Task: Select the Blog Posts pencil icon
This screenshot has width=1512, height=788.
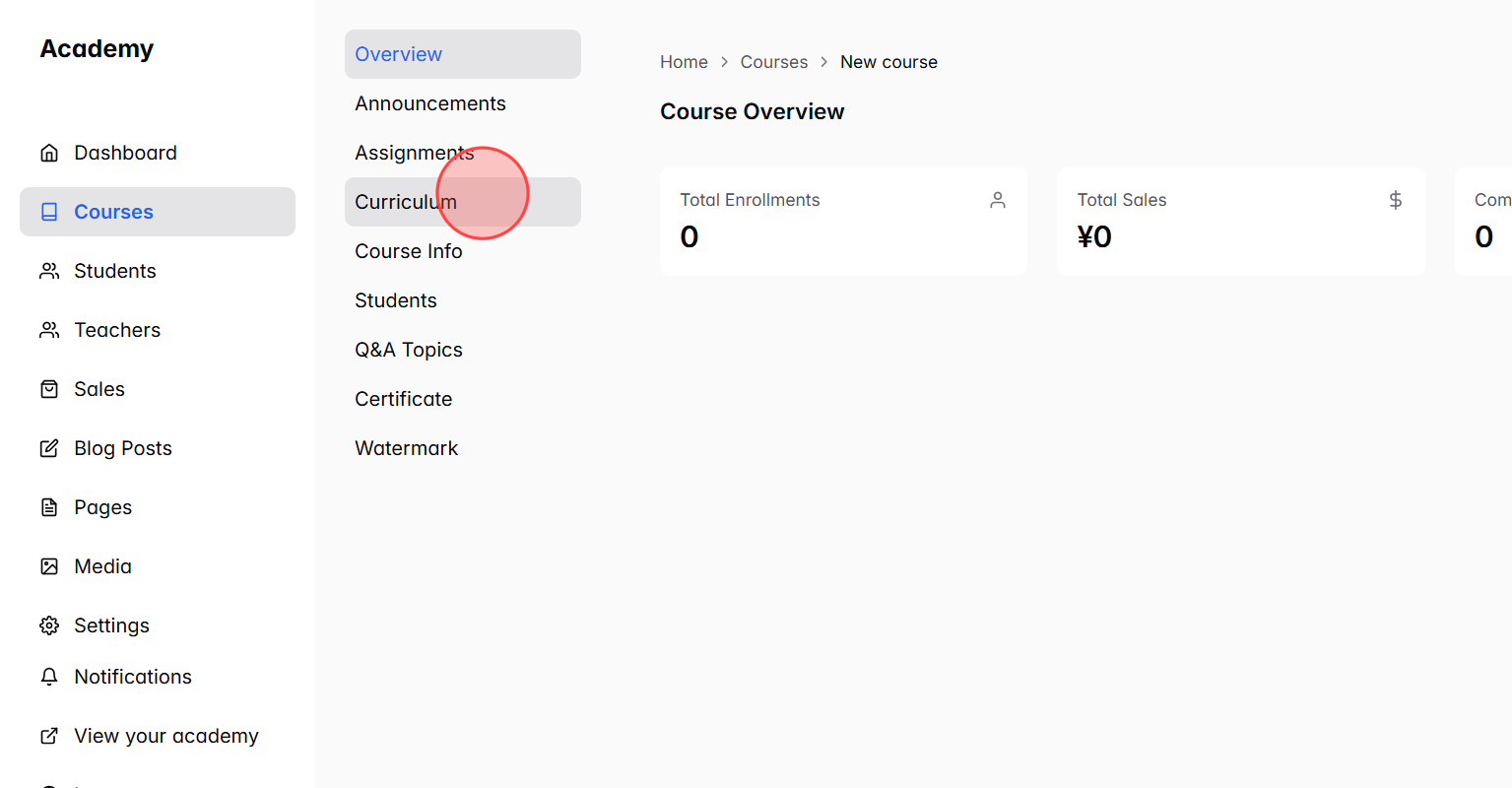Action: coord(49,447)
